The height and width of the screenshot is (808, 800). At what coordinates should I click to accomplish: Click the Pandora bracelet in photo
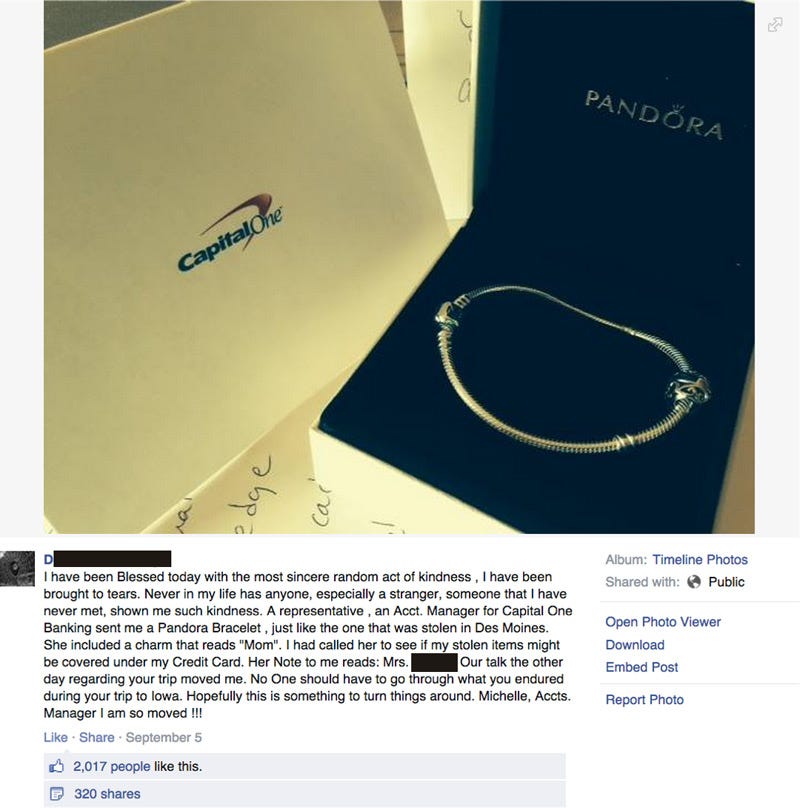pos(572,368)
